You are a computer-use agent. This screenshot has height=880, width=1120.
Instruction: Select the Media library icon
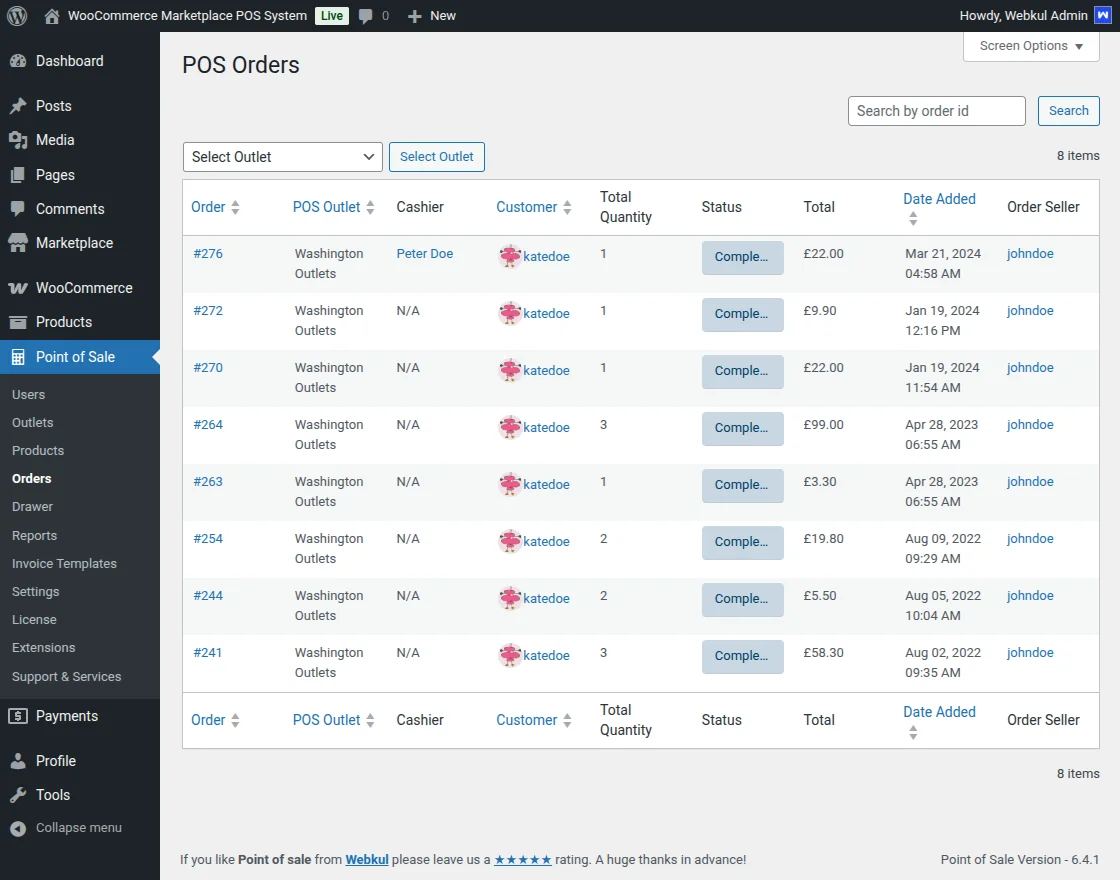(21, 140)
